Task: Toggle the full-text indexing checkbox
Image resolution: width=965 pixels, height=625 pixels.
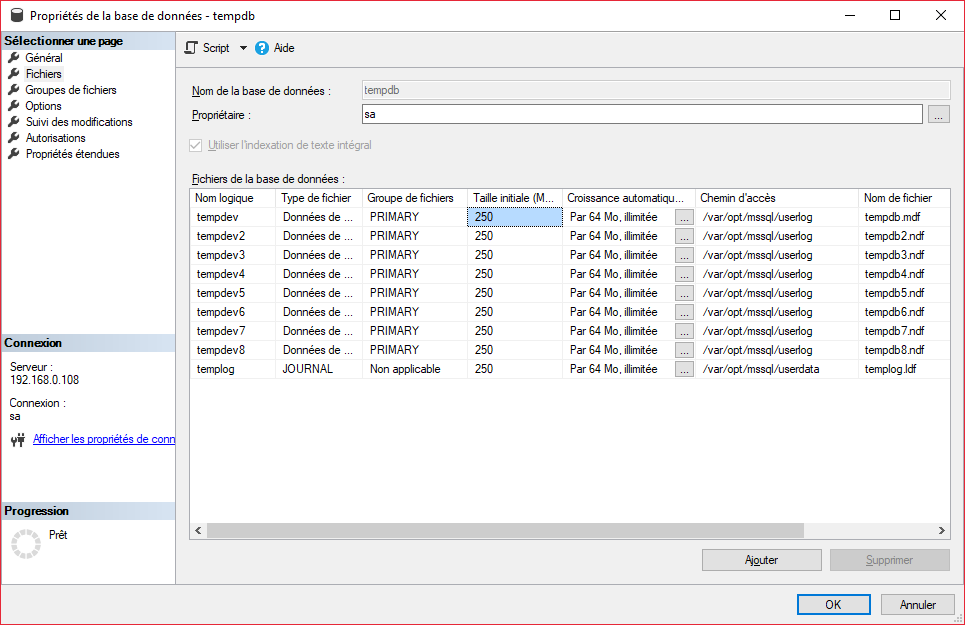Action: [196, 145]
